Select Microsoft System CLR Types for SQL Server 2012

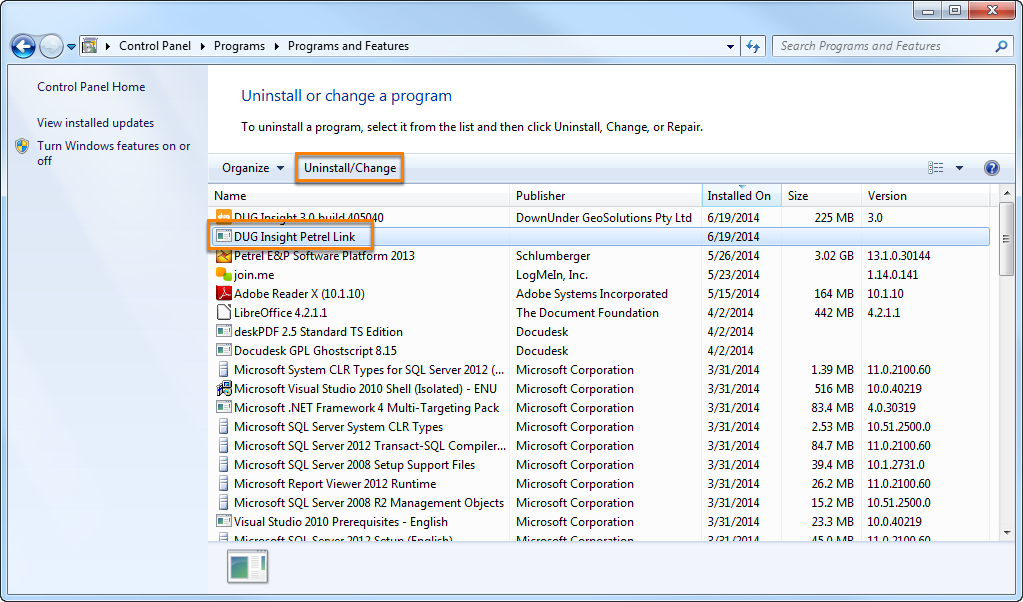point(602,370)
